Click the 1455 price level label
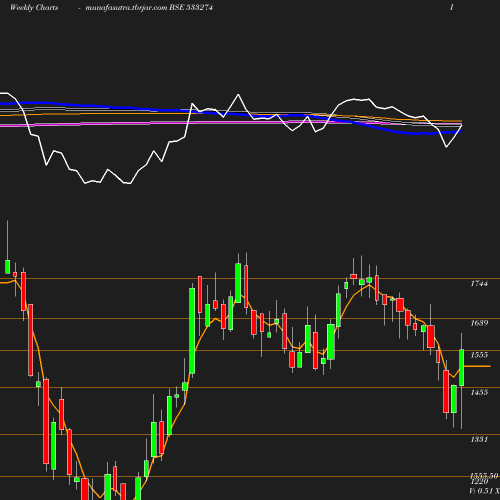The width and height of the screenshot is (500, 500). click(x=479, y=392)
